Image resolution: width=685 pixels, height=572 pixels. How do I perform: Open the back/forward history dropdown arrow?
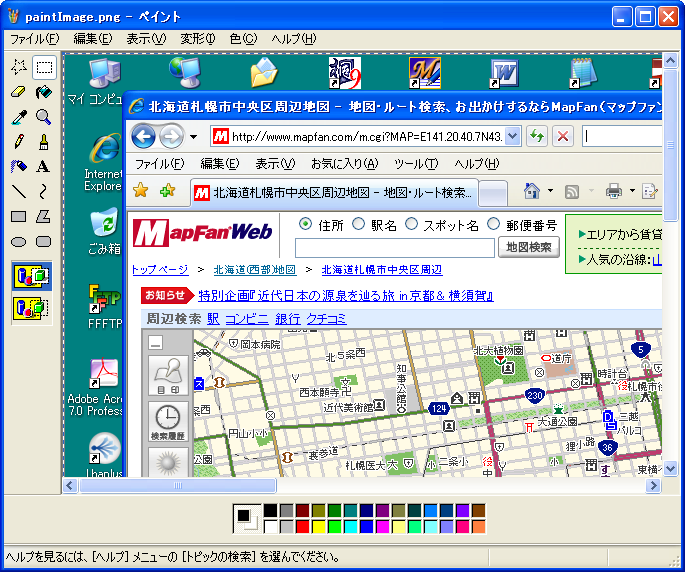[x=193, y=137]
